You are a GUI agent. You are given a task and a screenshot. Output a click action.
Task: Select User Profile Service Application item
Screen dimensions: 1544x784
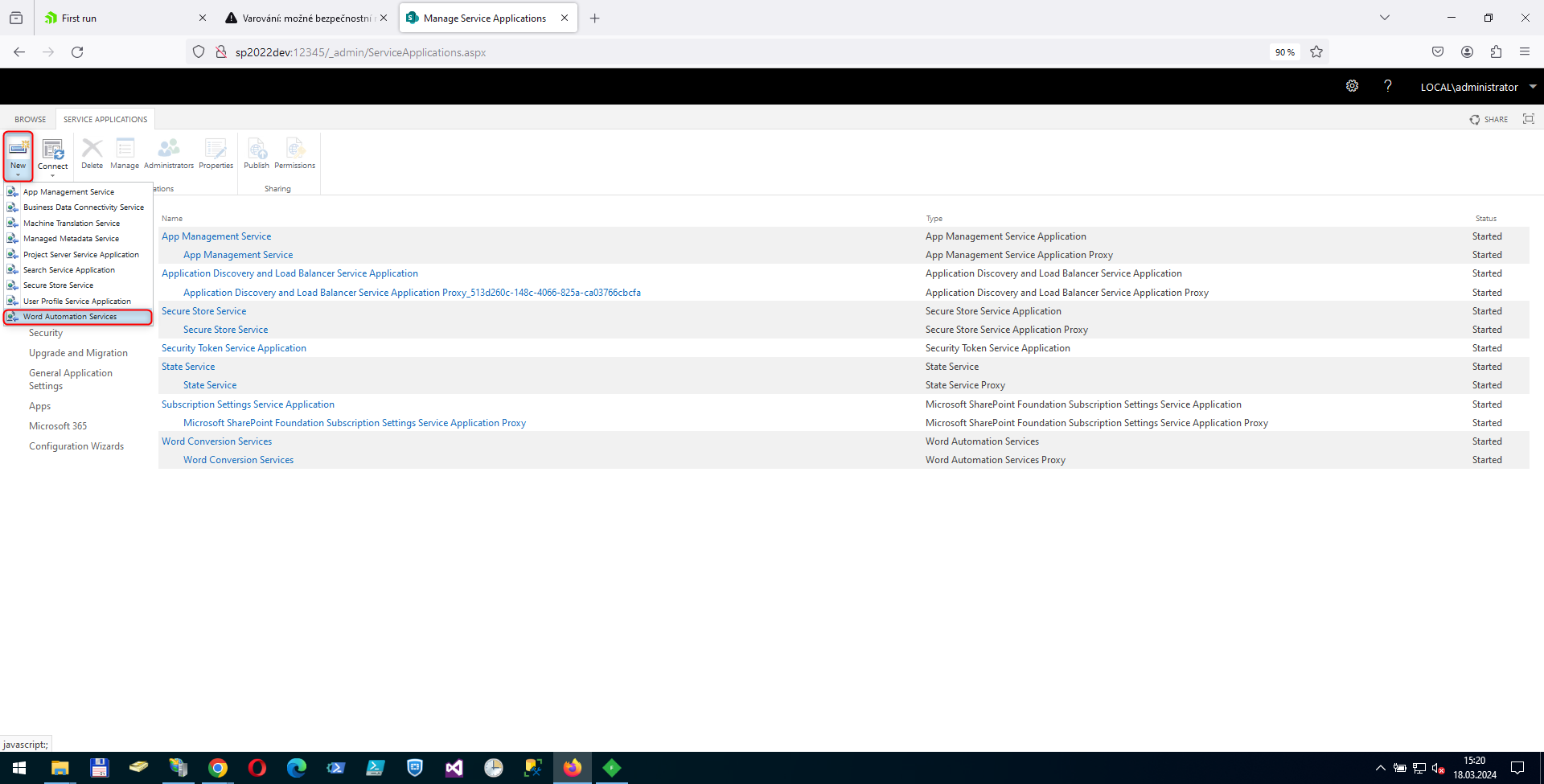[x=78, y=302]
